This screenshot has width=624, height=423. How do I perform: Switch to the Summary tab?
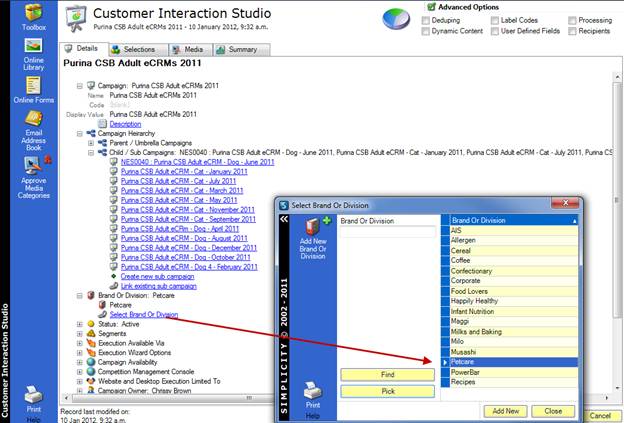tap(242, 50)
